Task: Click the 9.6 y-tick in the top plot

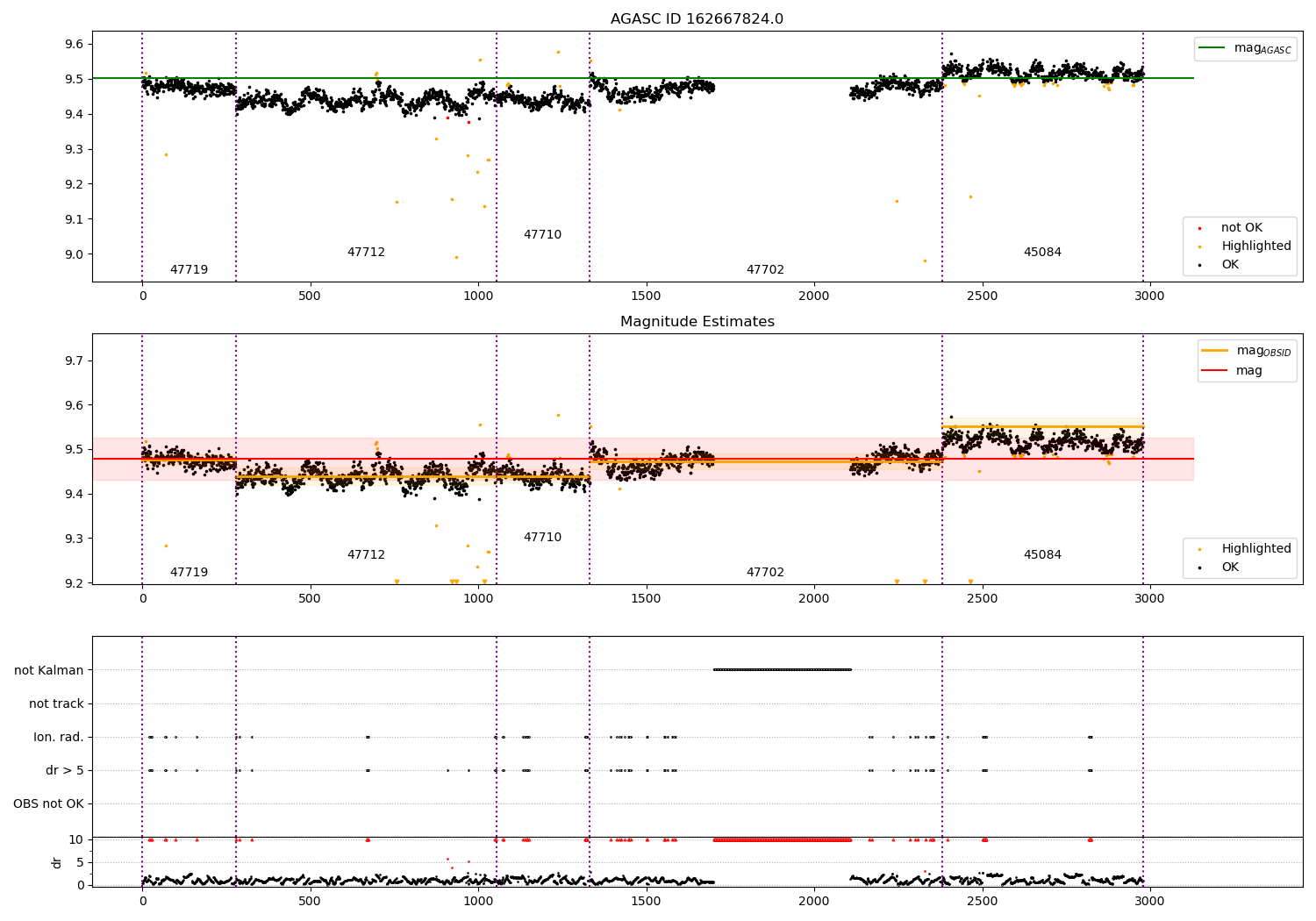Action: tap(73, 45)
